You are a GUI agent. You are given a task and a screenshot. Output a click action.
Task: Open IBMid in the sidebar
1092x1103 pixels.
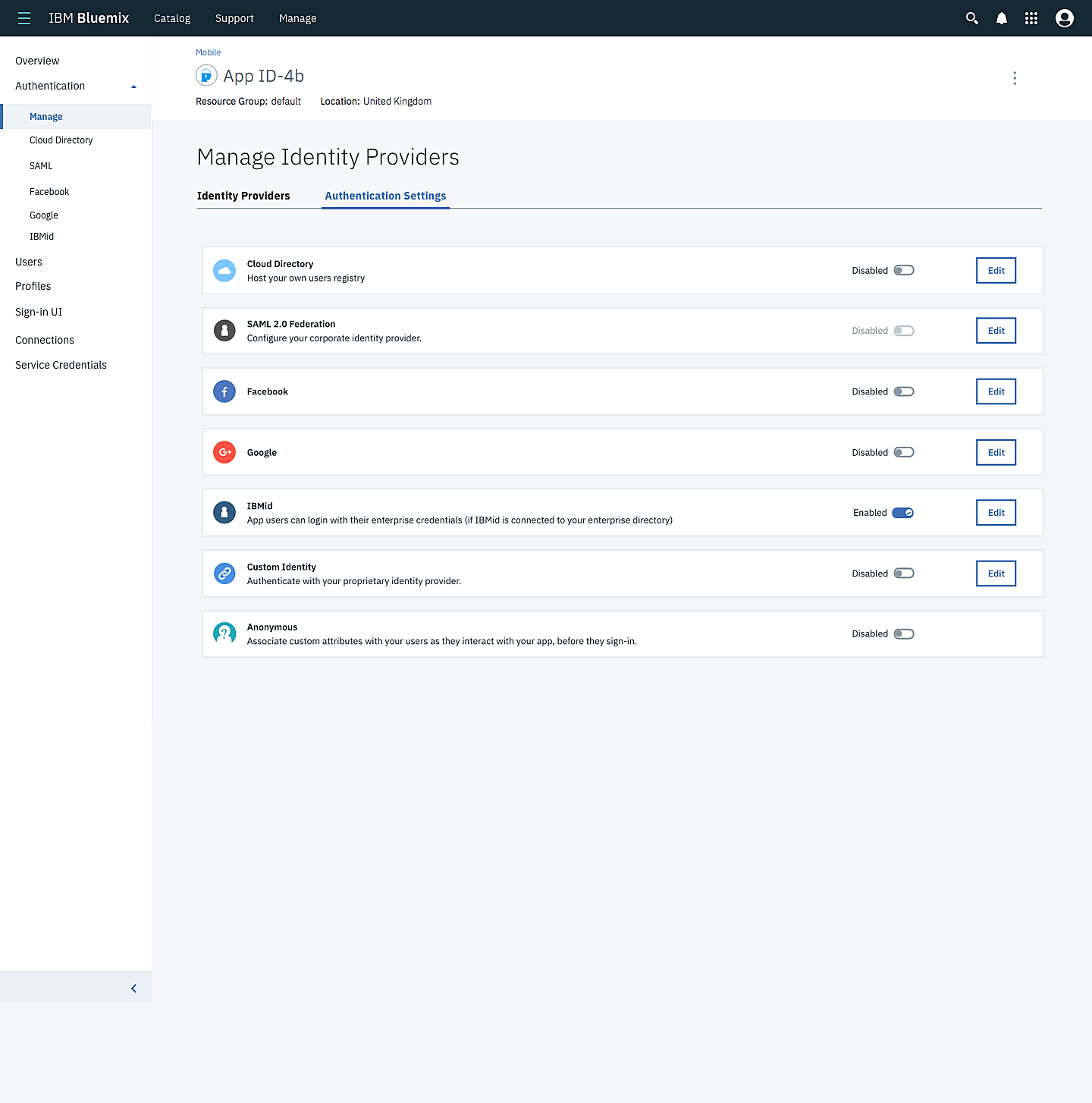coord(42,237)
